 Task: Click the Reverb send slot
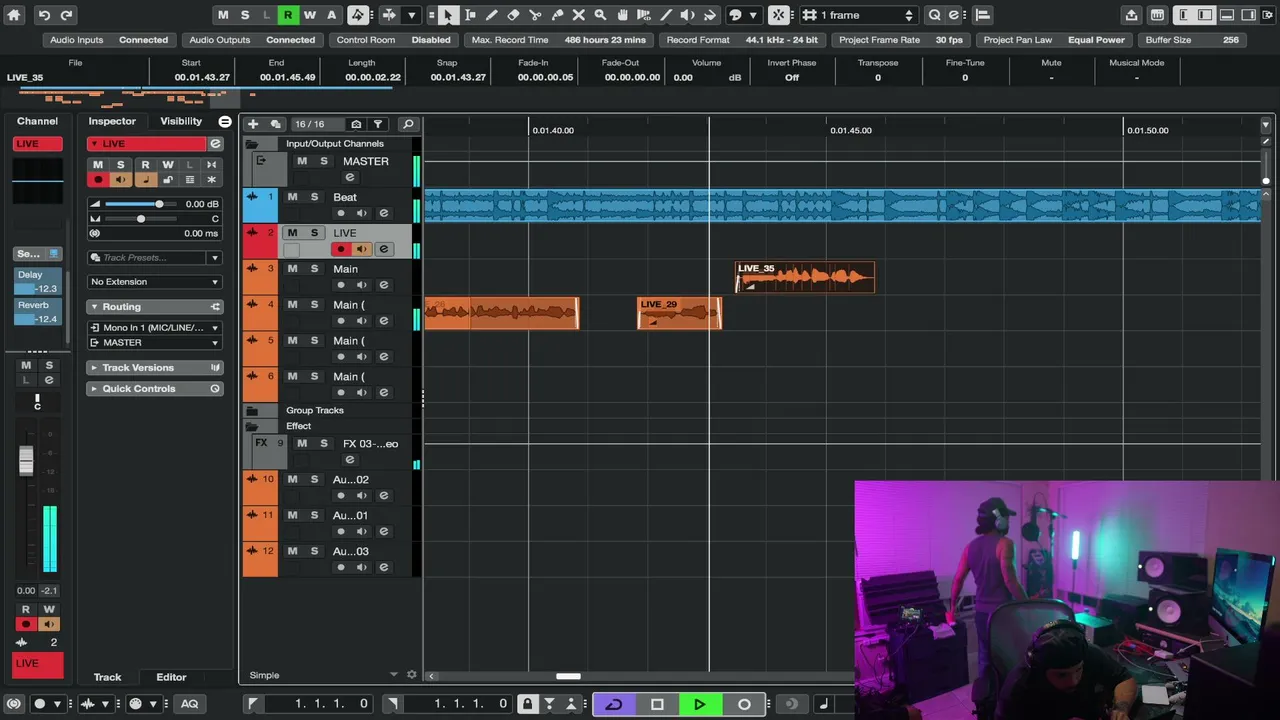pos(38,312)
